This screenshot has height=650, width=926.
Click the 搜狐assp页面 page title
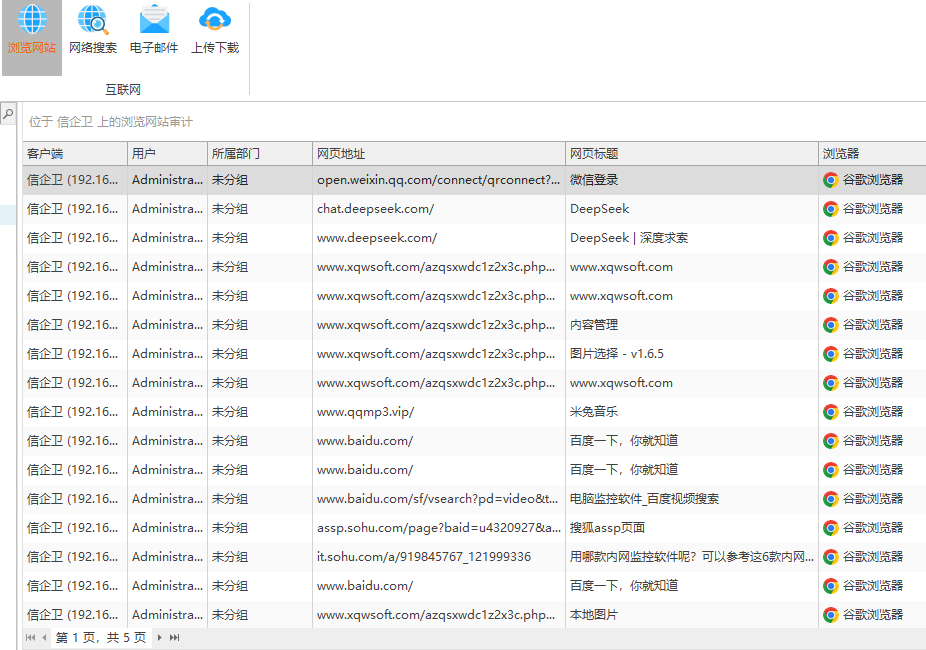607,528
